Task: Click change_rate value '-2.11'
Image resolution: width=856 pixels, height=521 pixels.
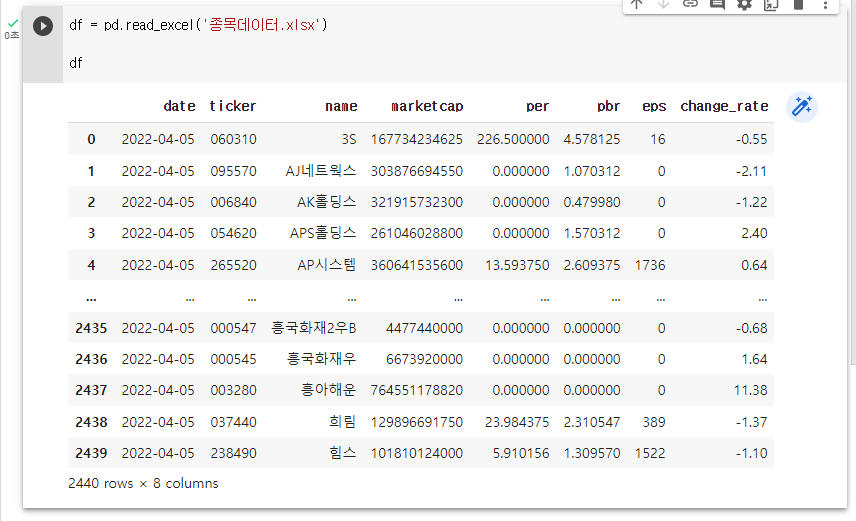Action: [x=751, y=171]
